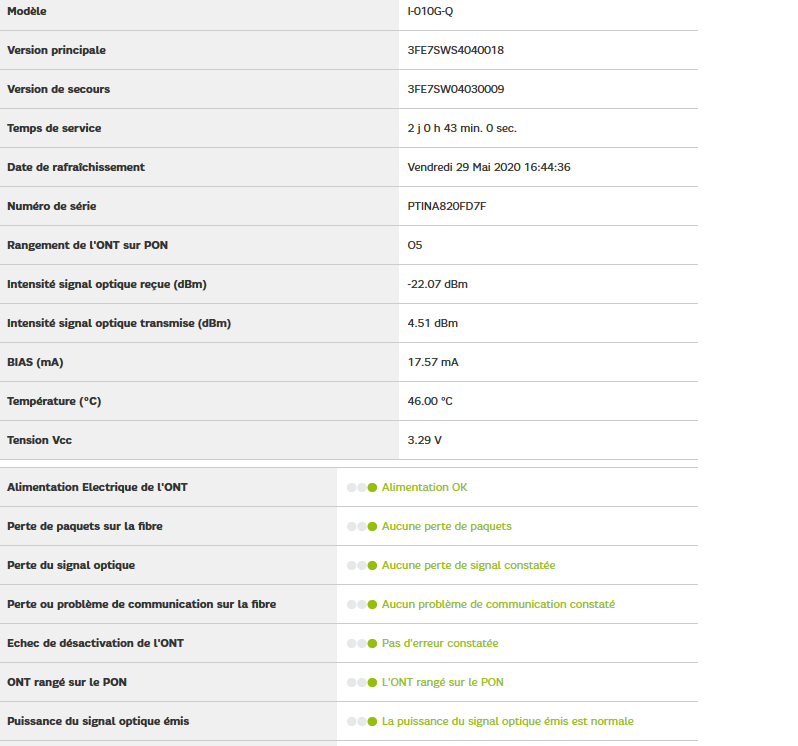Click the Alimentation Electrique status indicator dots

pos(362,487)
